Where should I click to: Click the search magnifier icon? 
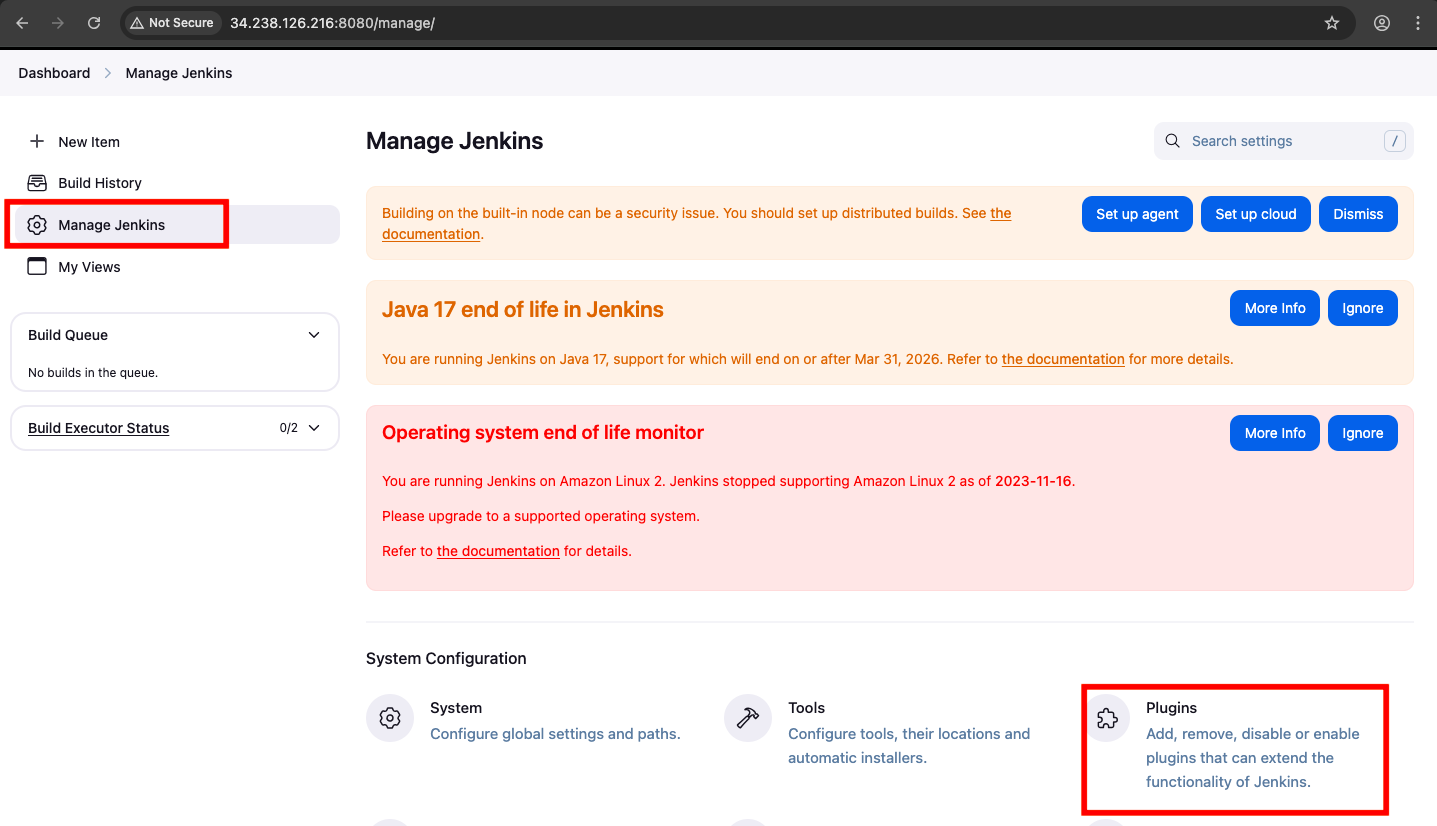pos(1173,141)
